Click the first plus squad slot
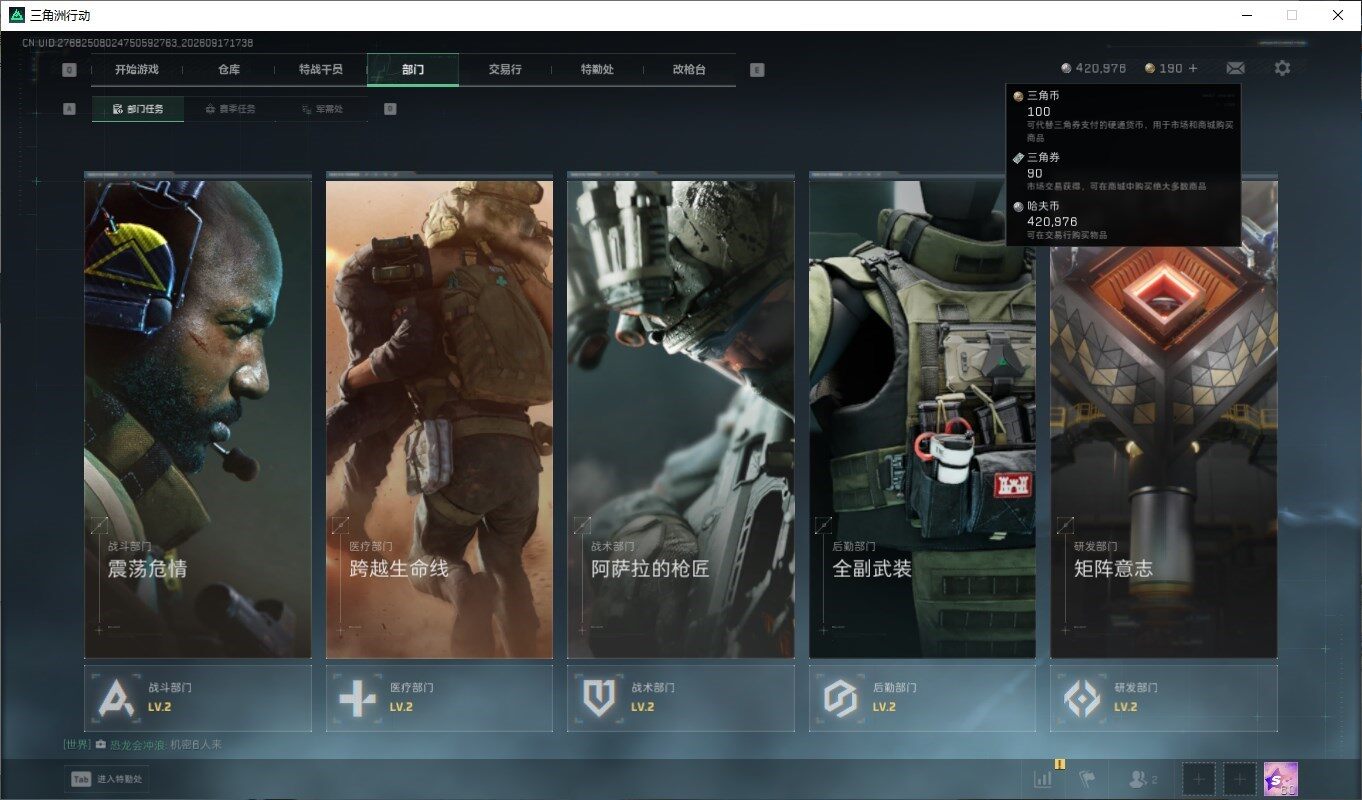Screen dimensions: 1362x800 coord(1199,779)
